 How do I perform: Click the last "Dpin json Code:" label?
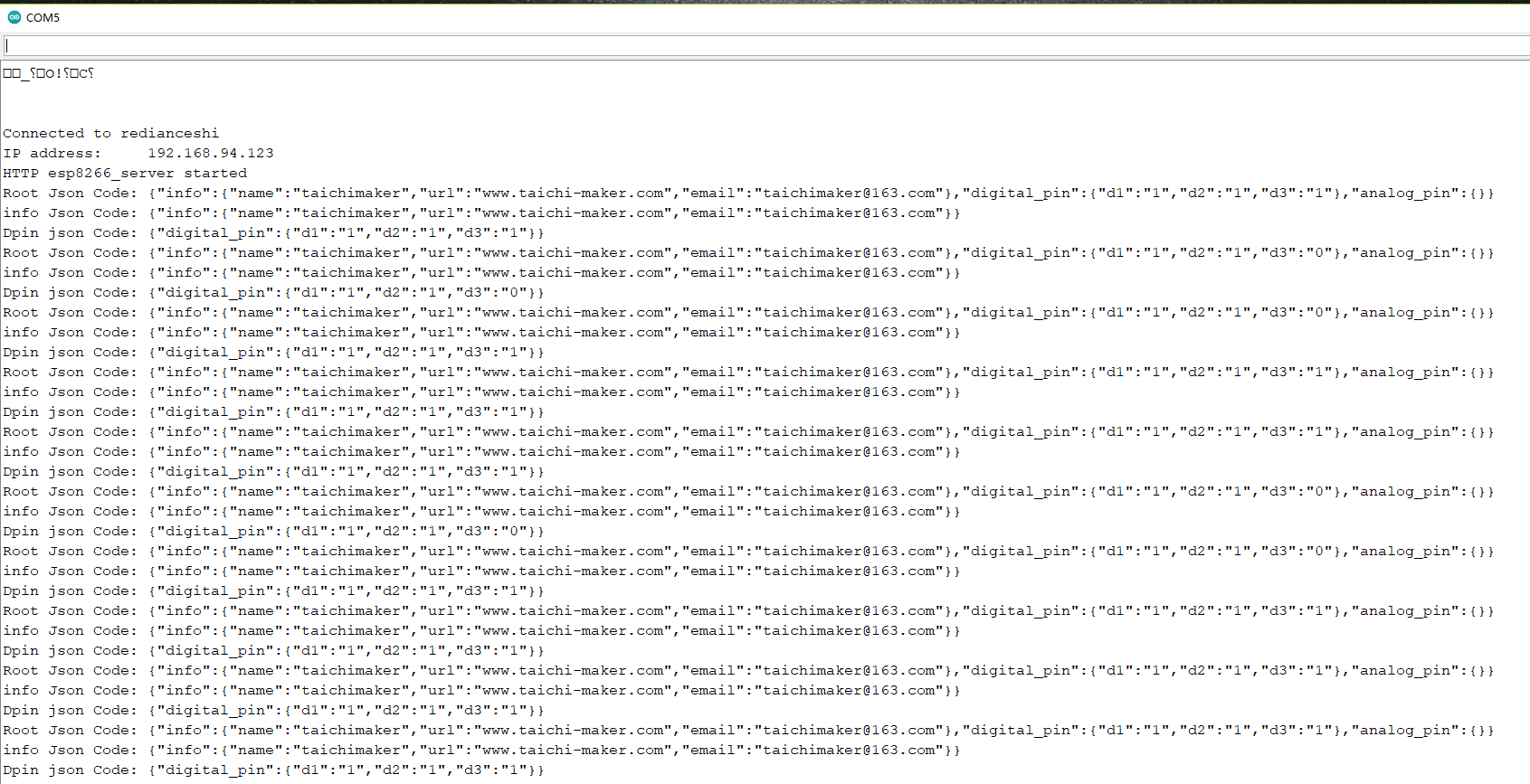tap(70, 770)
